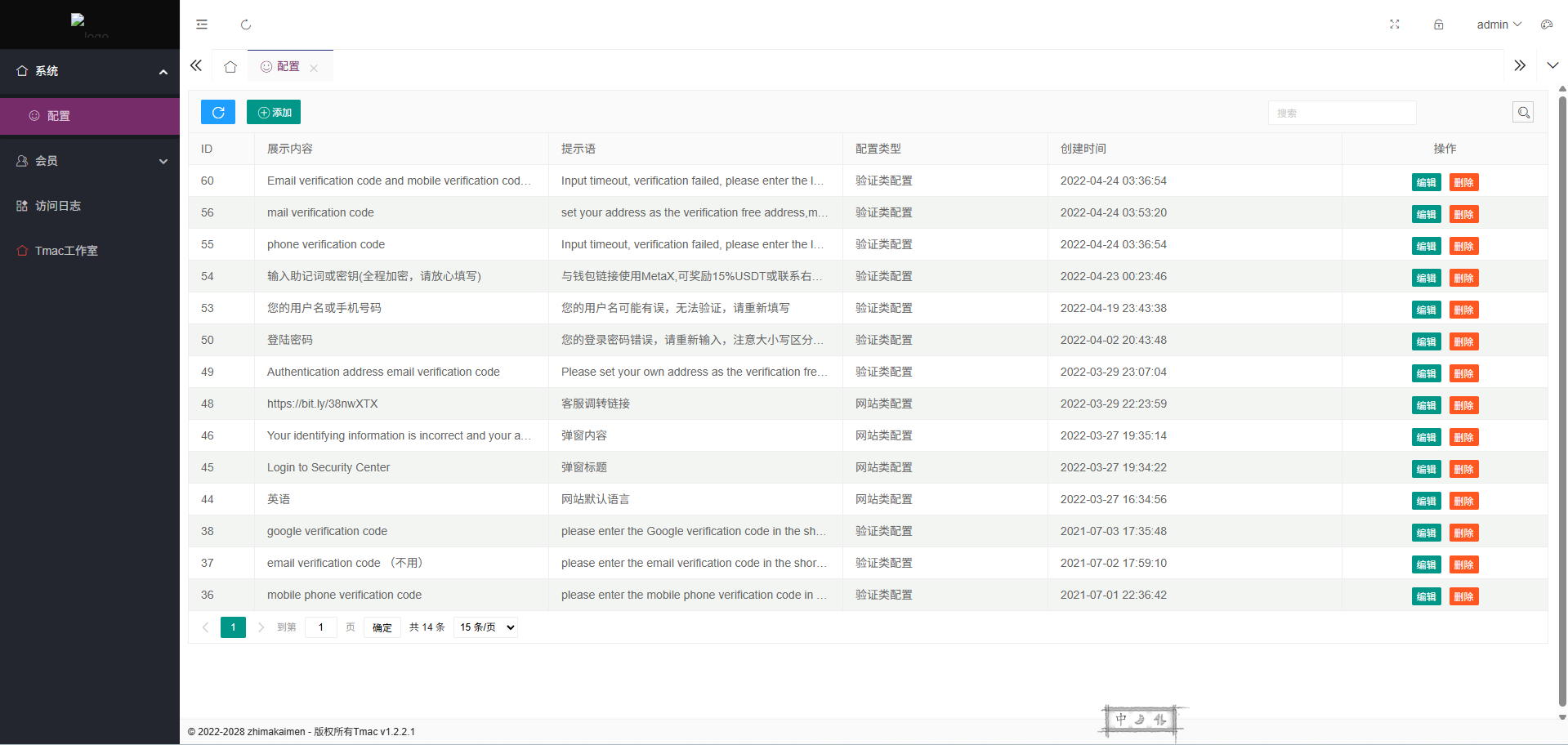Open the admin user dropdown

tap(1498, 25)
